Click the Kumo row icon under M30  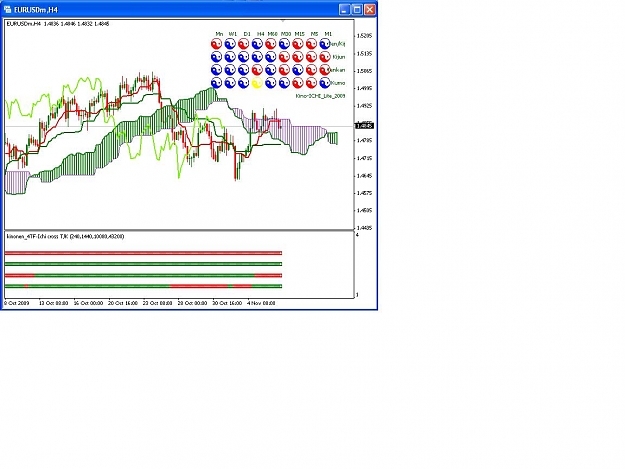(284, 83)
